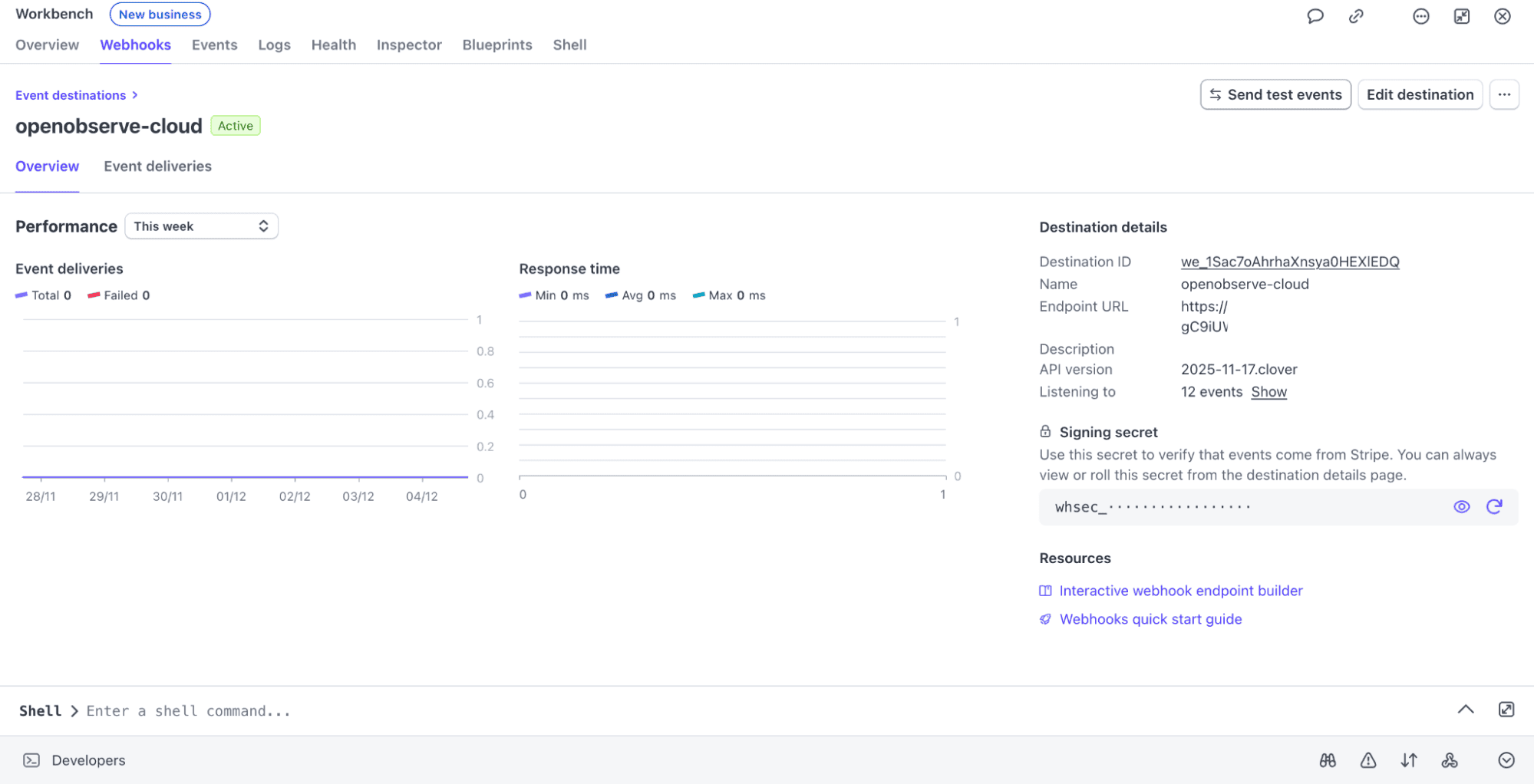Copy the Workbench share link icon
Screen dimensions: 1534x784
coord(1355,15)
